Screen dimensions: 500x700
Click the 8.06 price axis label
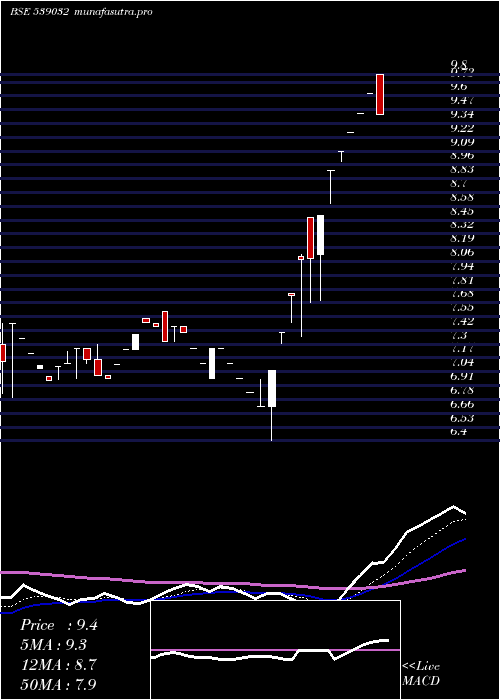click(x=462, y=252)
